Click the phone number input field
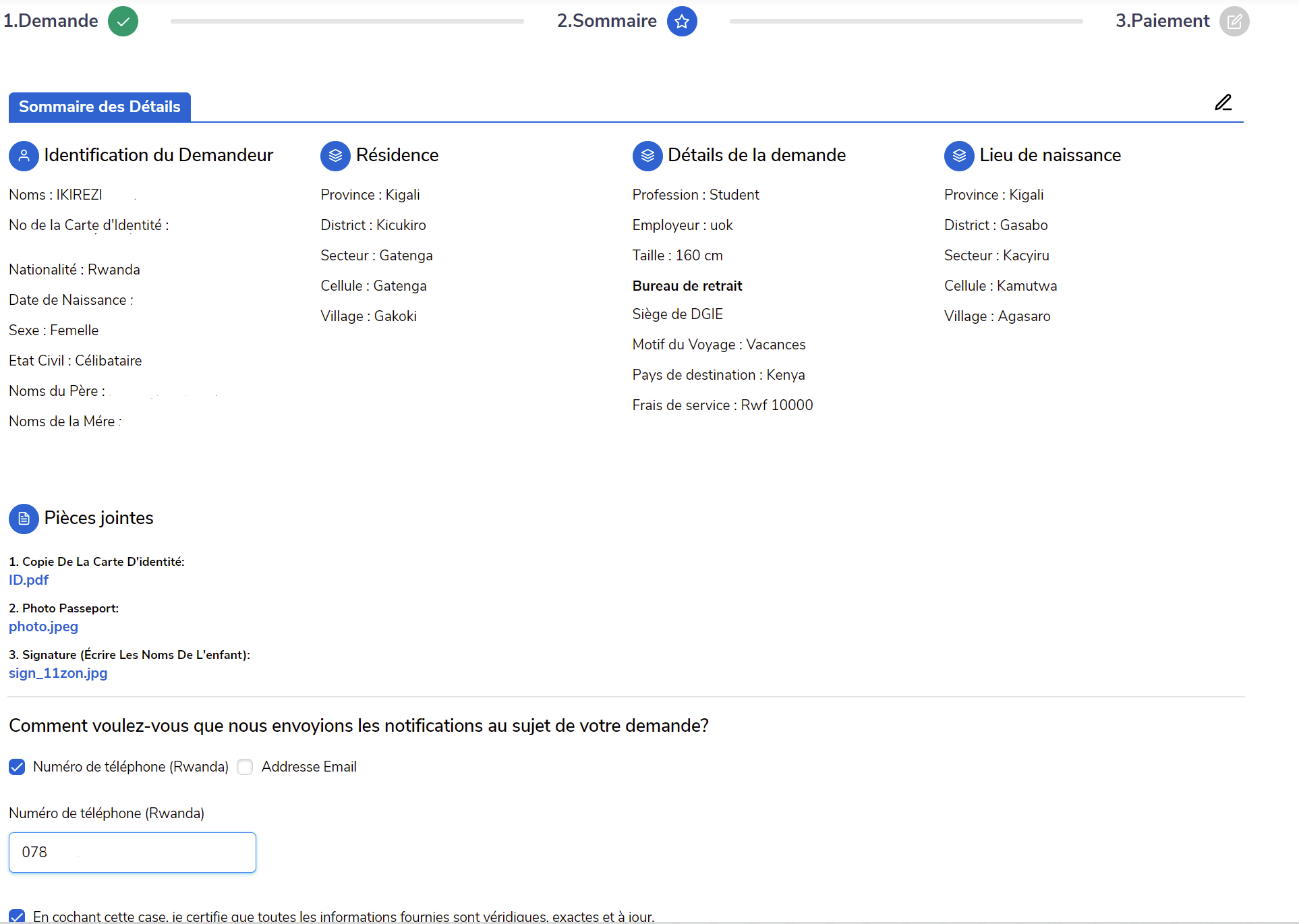This screenshot has width=1299, height=924. [x=132, y=853]
